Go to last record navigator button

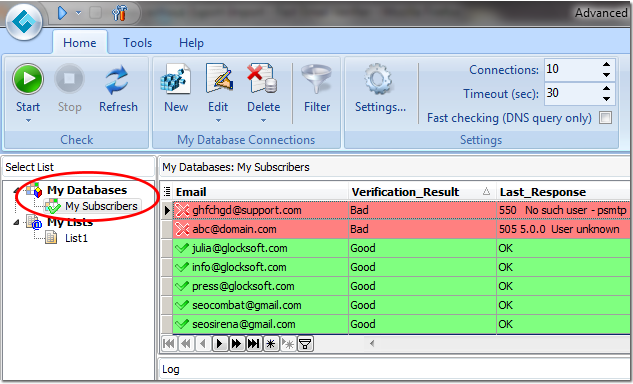coord(254,344)
